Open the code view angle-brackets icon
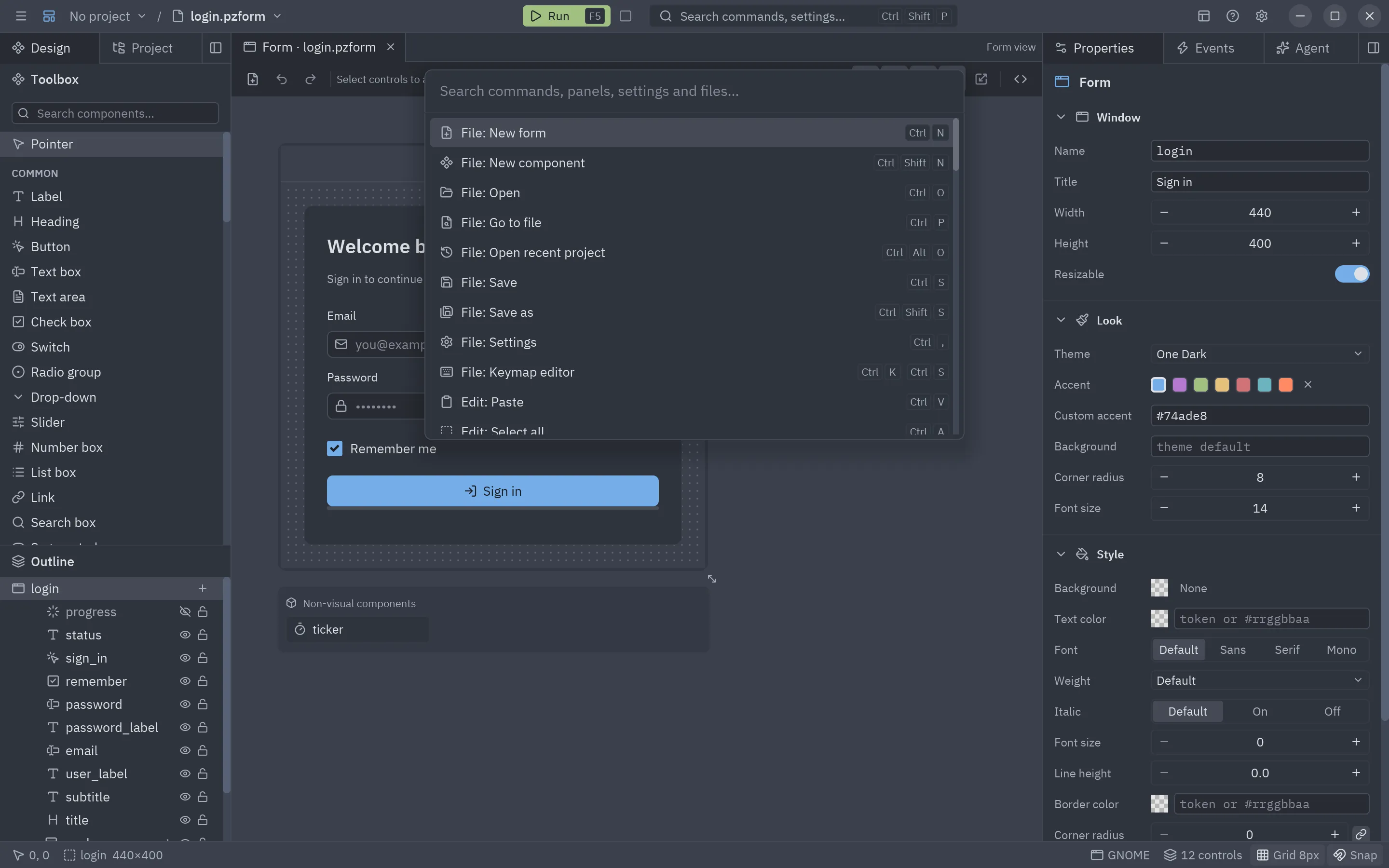The width and height of the screenshot is (1389, 868). pos(1020,79)
